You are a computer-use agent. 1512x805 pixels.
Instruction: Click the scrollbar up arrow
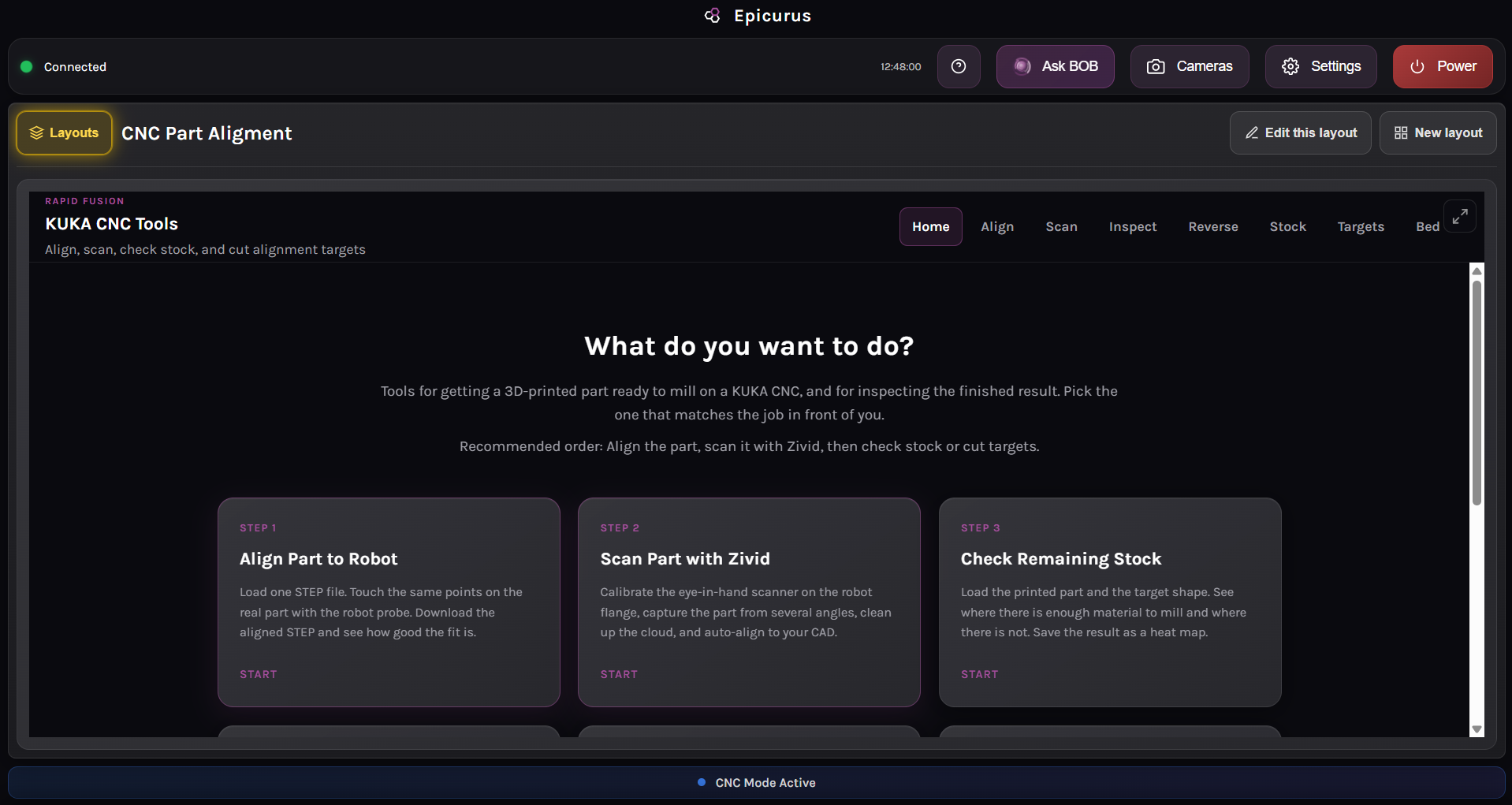pos(1477,270)
